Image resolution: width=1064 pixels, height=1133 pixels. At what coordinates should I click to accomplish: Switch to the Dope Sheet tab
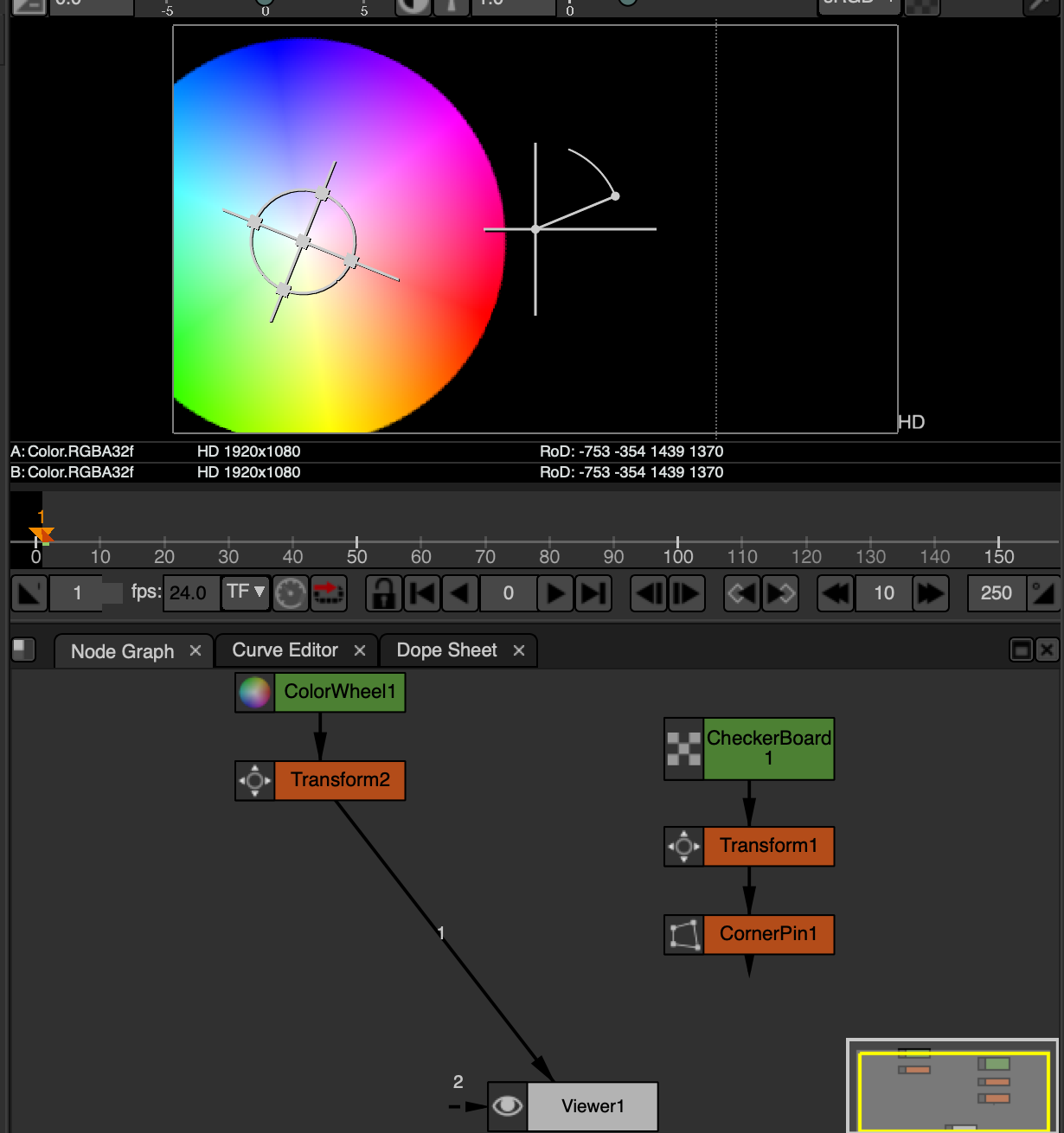point(446,650)
